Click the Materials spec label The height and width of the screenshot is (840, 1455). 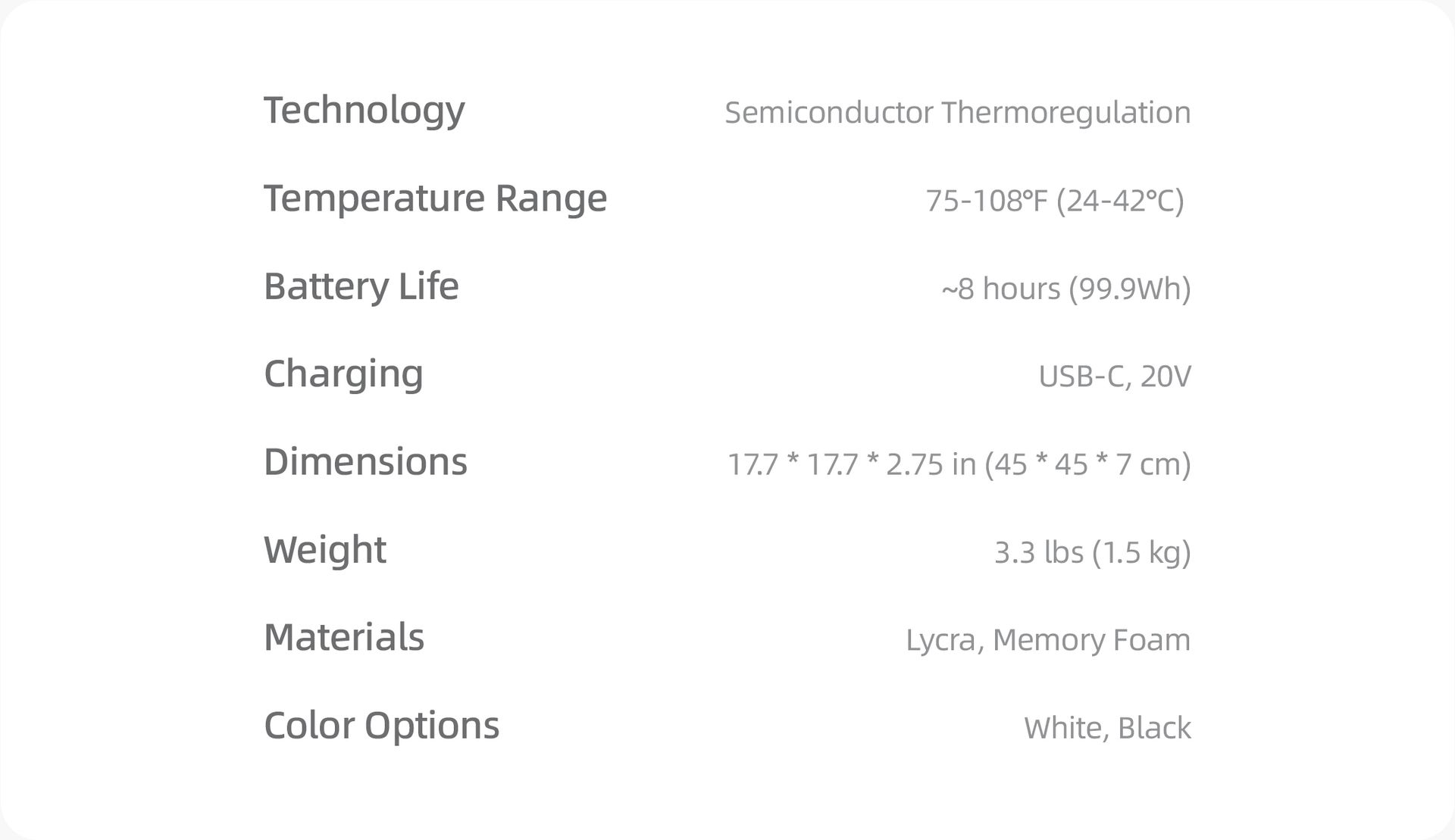click(343, 638)
